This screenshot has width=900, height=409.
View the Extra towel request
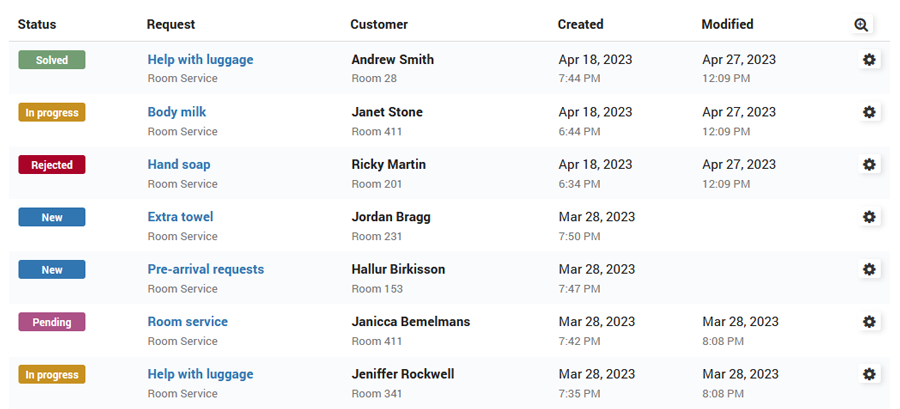180,217
